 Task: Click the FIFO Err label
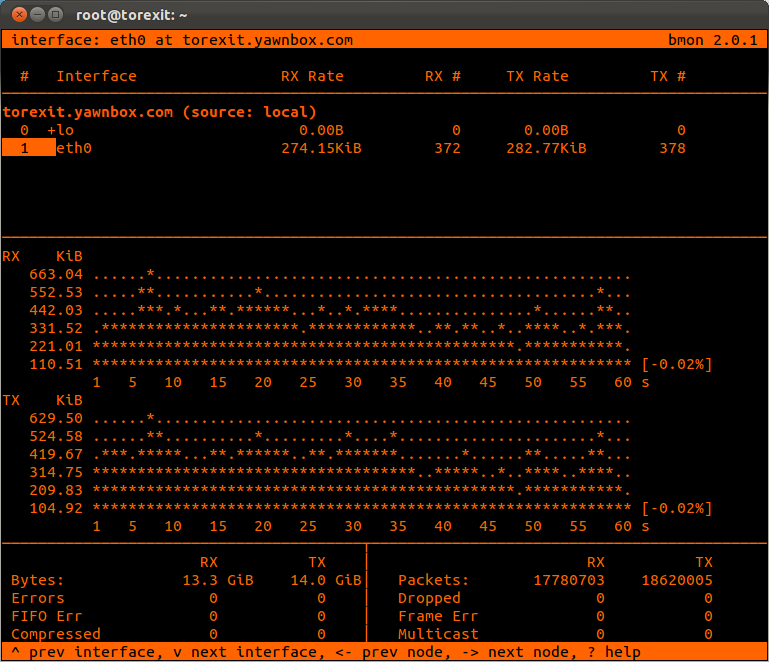(x=47, y=616)
